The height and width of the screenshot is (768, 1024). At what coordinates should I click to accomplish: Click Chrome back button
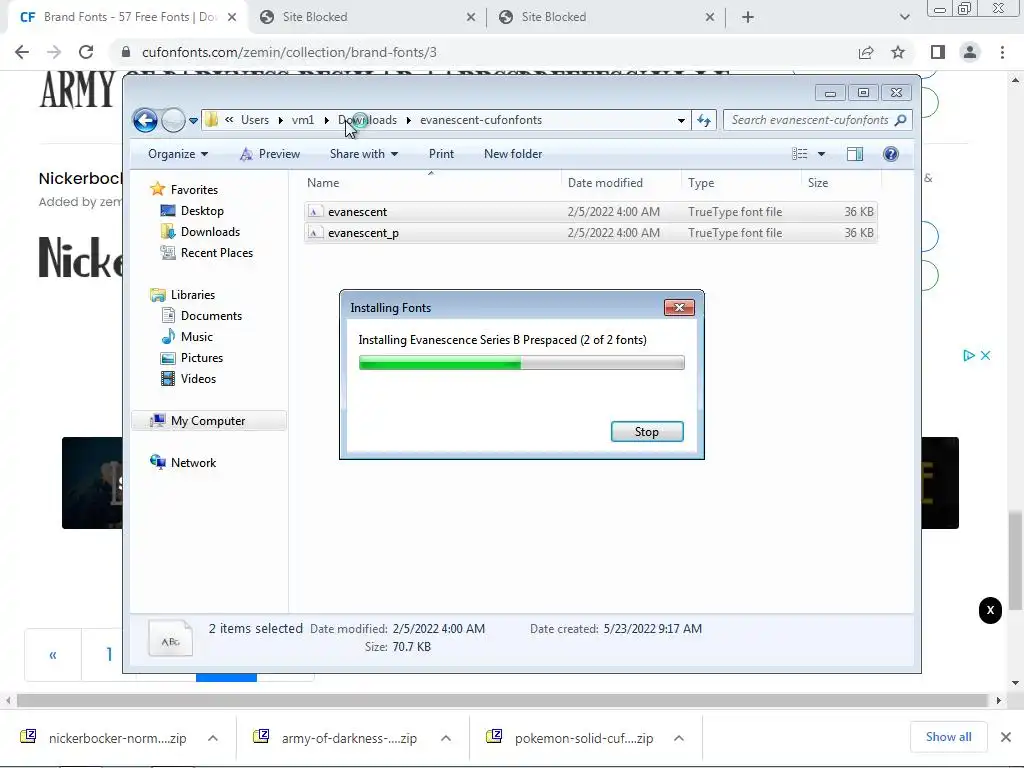coord(22,52)
